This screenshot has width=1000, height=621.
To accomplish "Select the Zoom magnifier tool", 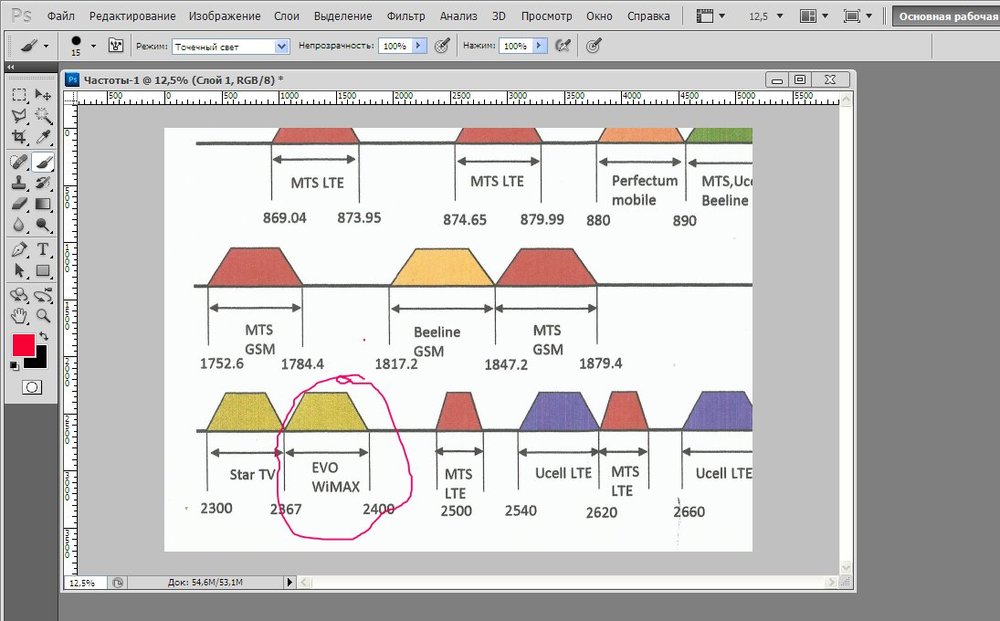I will tap(43, 315).
